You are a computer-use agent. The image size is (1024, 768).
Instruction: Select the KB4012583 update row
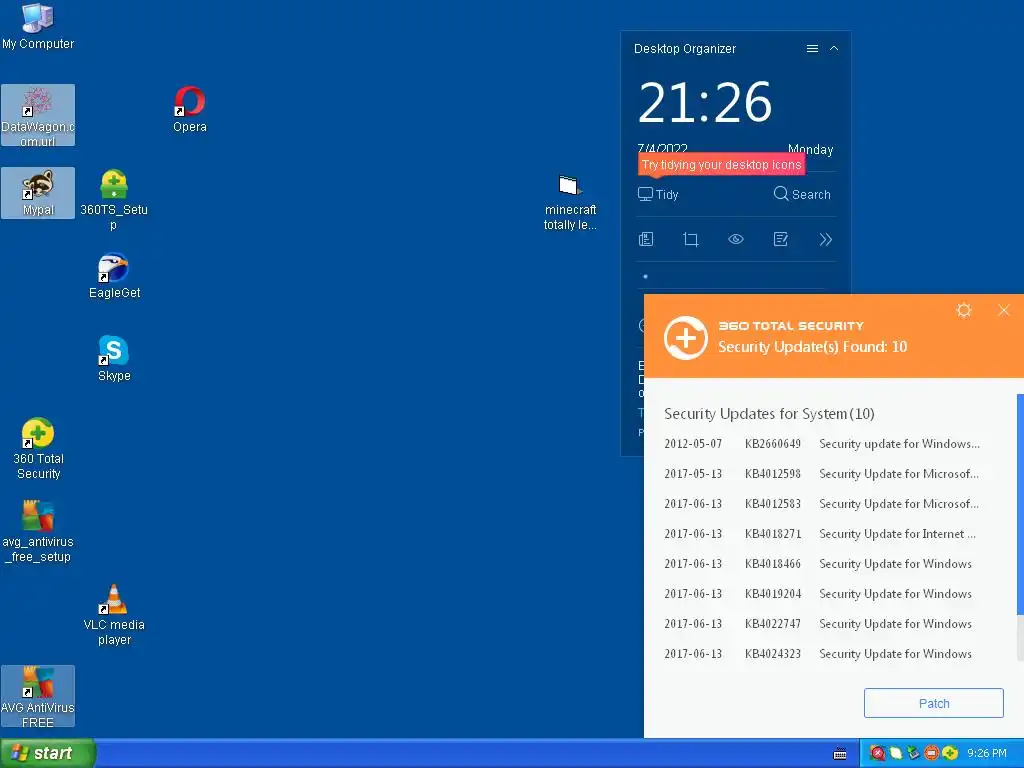tap(822, 504)
